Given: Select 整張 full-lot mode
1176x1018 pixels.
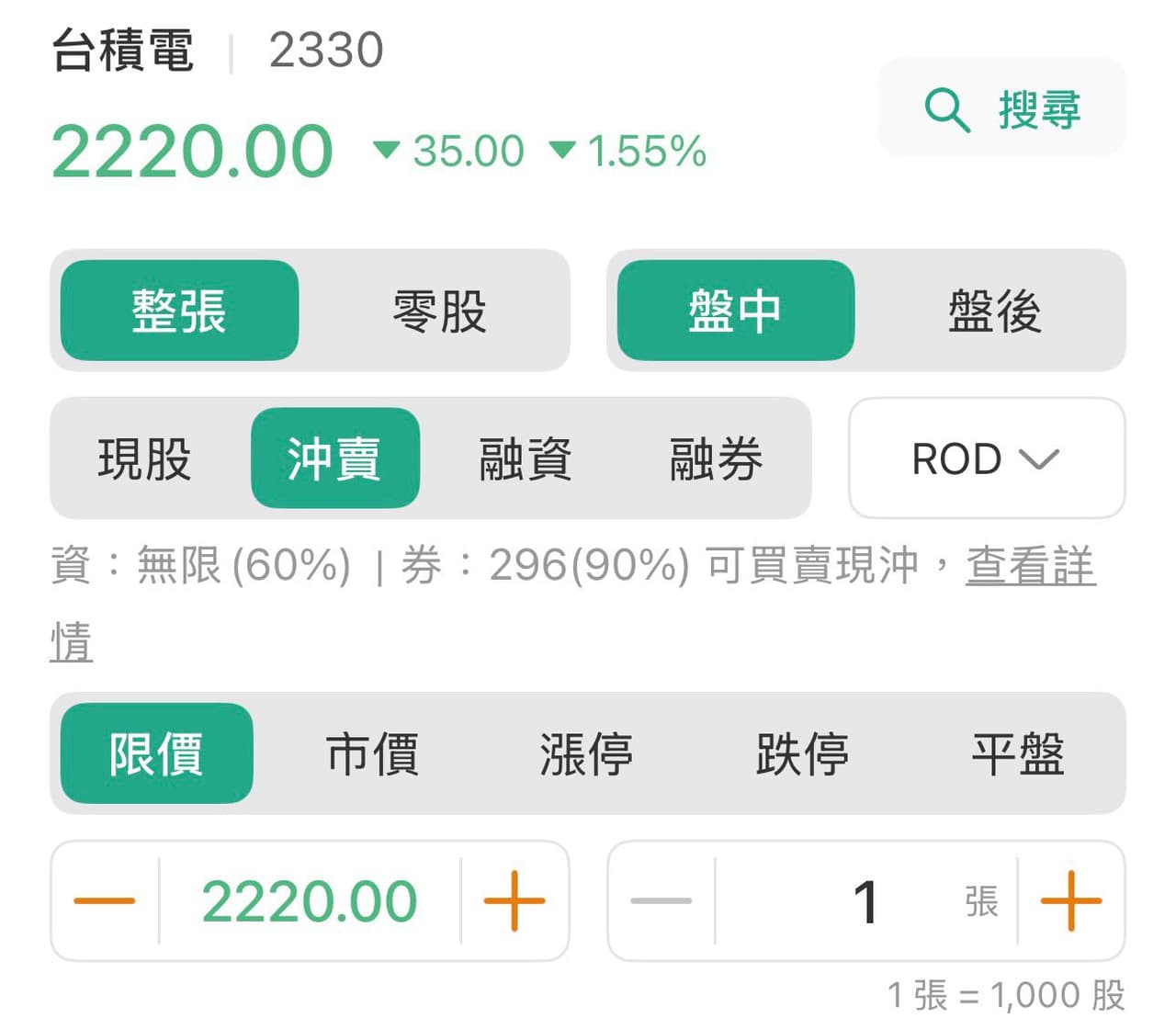Looking at the screenshot, I should (179, 311).
